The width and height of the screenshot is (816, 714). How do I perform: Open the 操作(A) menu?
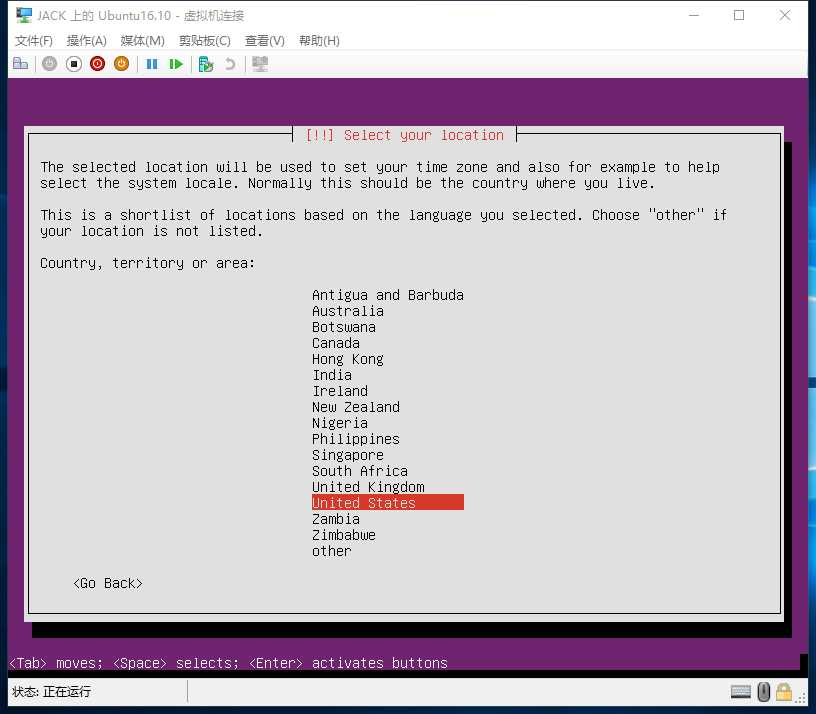(86, 41)
